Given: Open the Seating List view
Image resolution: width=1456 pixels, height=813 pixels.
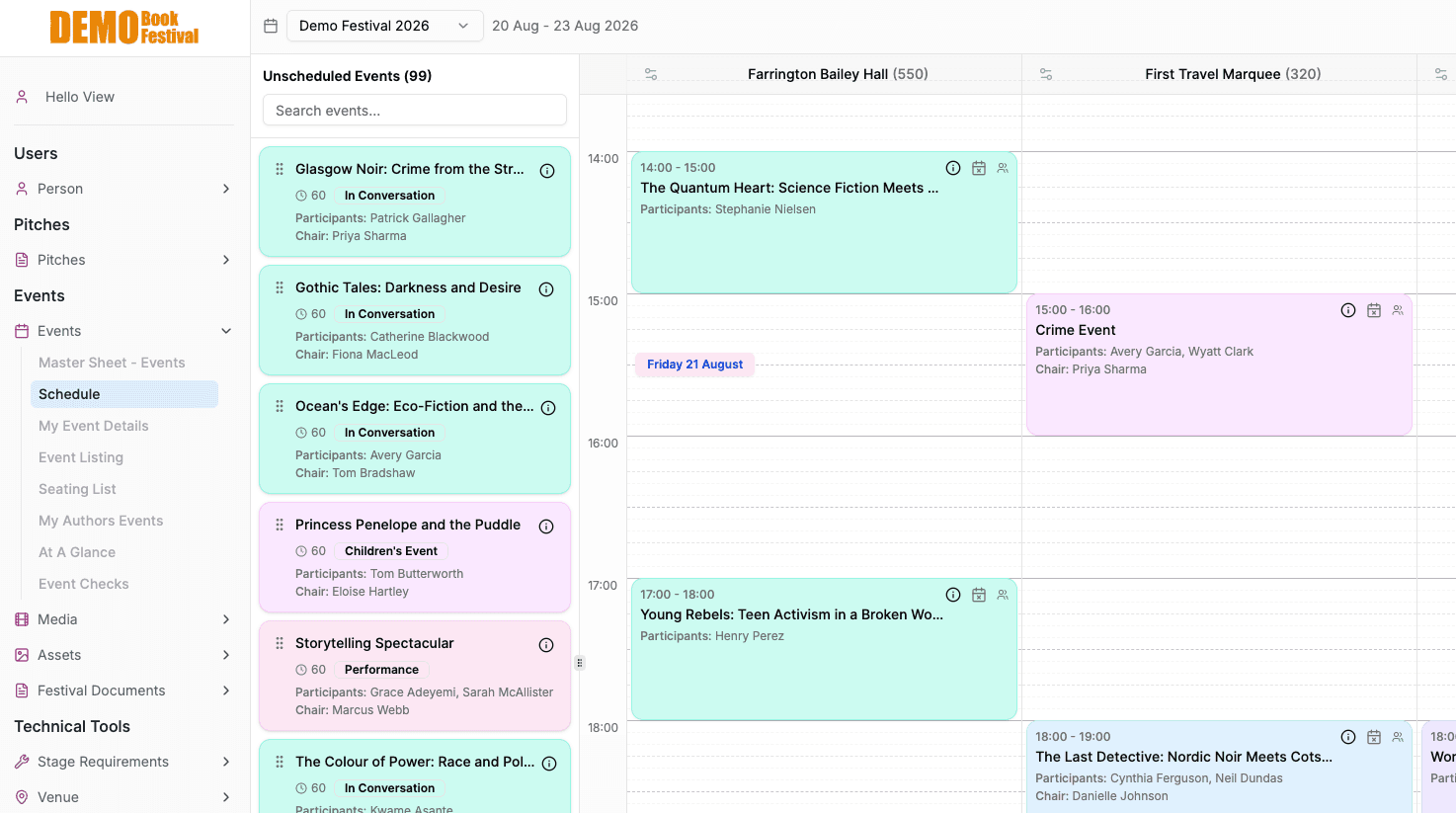Looking at the screenshot, I should (x=77, y=489).
